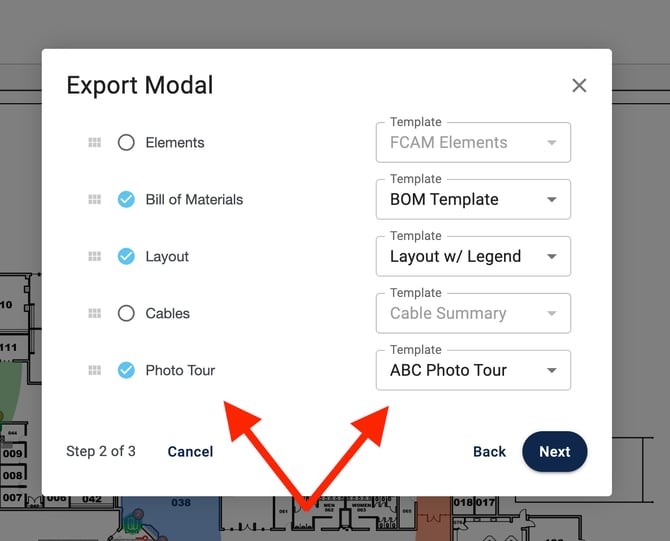Enable the Cables export option
670x541 pixels.
(126, 314)
